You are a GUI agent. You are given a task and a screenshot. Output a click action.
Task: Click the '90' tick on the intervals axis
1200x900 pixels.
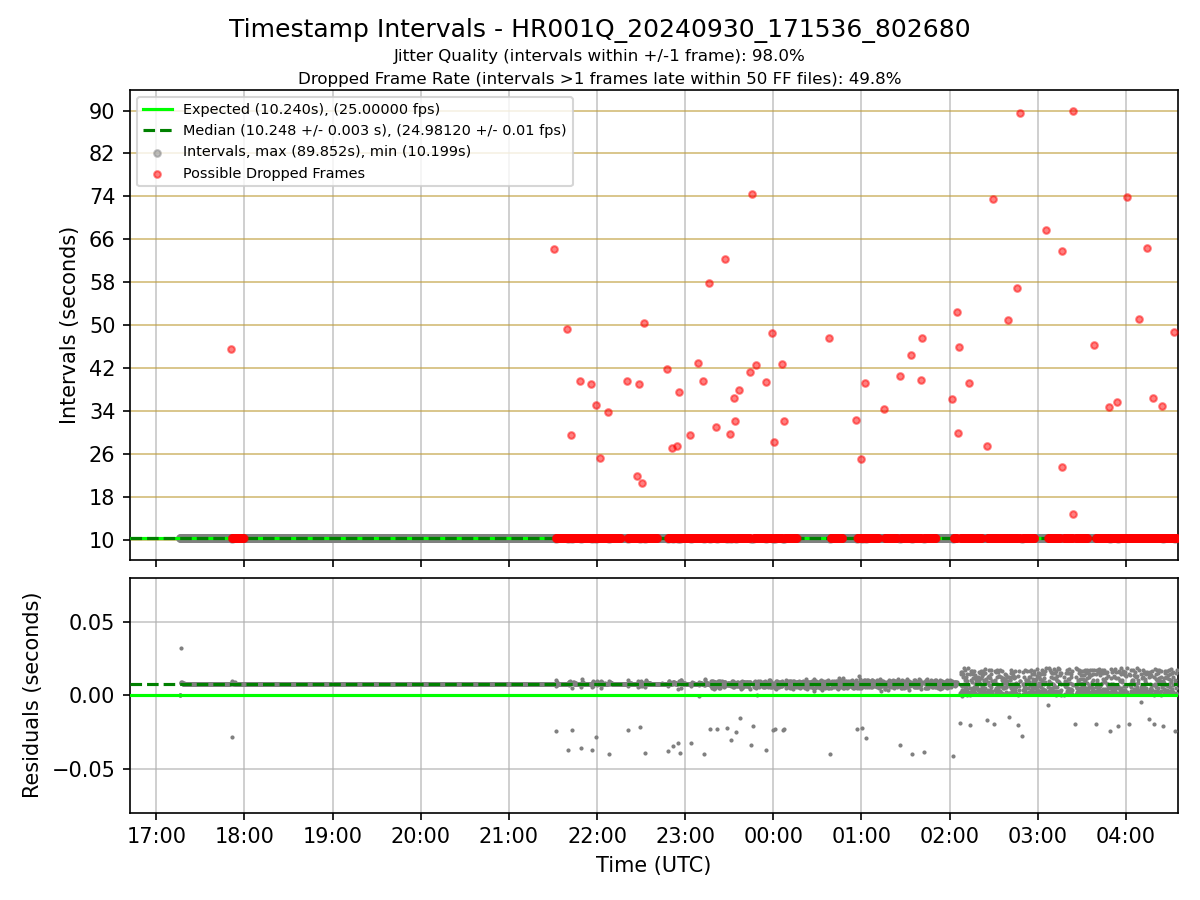(103, 110)
